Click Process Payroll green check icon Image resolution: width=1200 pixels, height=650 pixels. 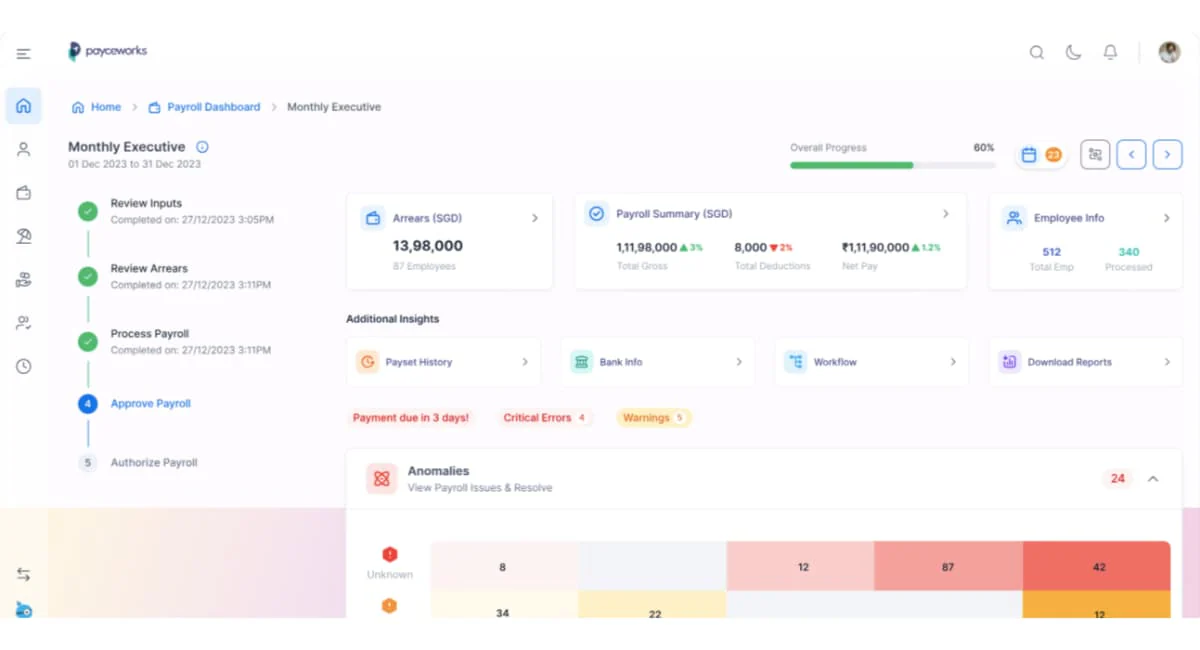click(88, 342)
